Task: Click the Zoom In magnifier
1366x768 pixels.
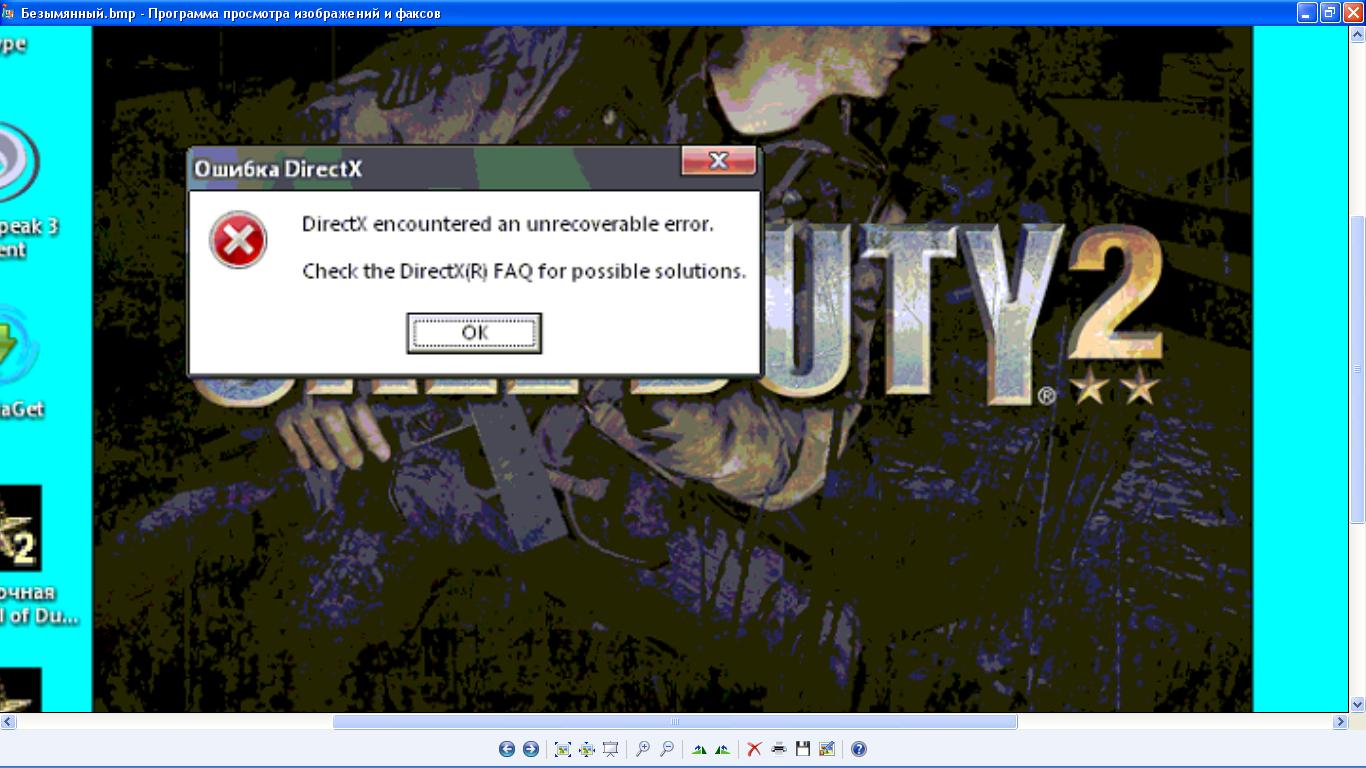Action: pyautogui.click(x=643, y=749)
